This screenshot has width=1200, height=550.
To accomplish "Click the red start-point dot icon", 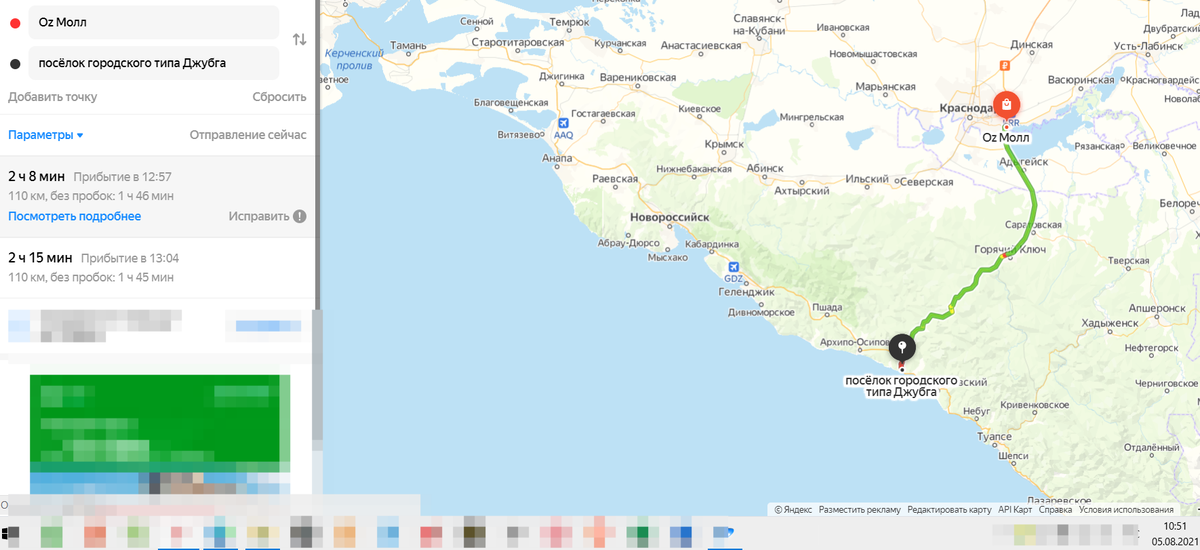I will click(x=15, y=22).
